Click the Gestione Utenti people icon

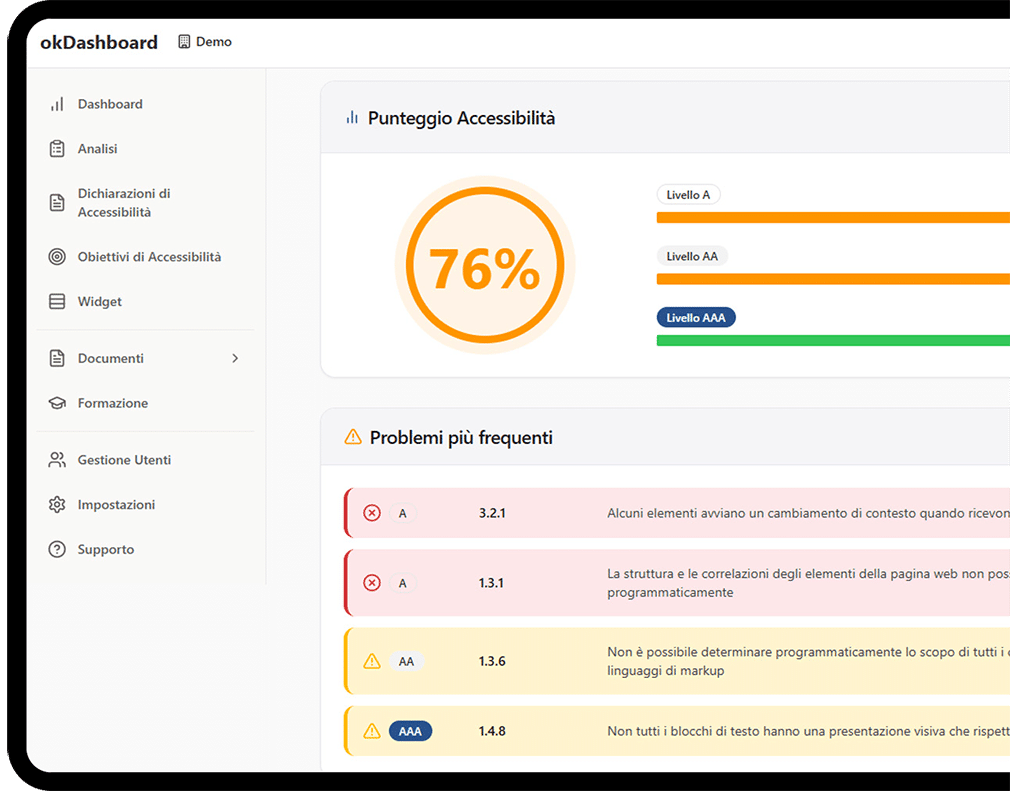[x=57, y=460]
